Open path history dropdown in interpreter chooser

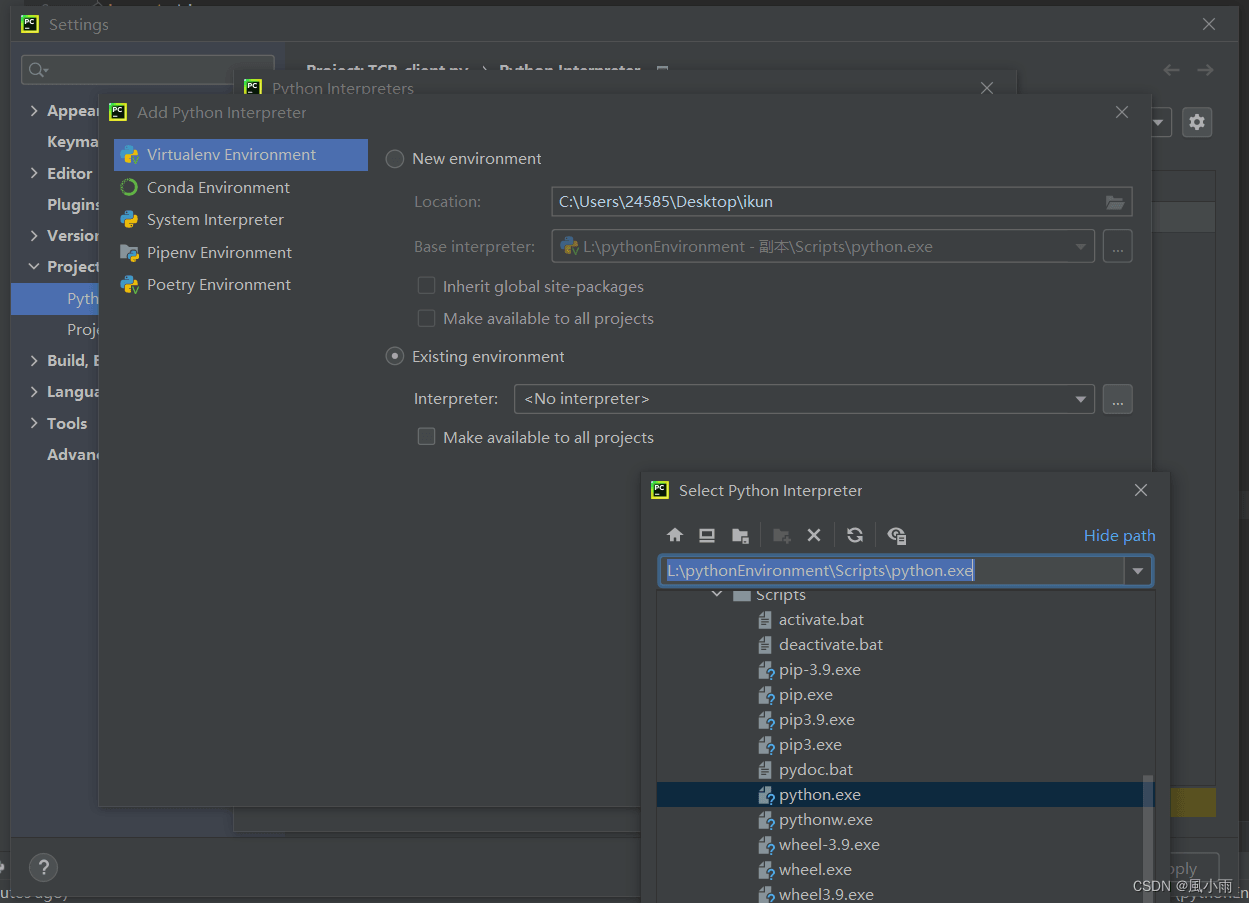click(1138, 571)
